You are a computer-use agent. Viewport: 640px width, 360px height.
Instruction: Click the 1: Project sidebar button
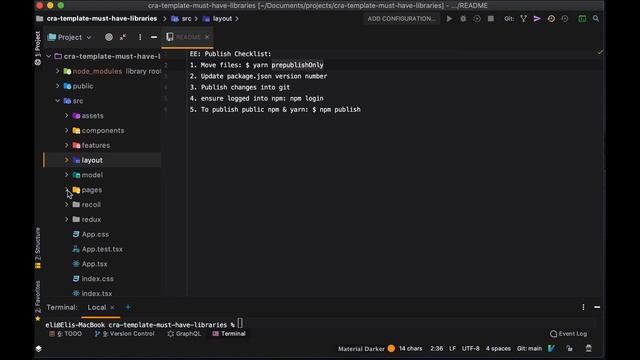(38, 48)
